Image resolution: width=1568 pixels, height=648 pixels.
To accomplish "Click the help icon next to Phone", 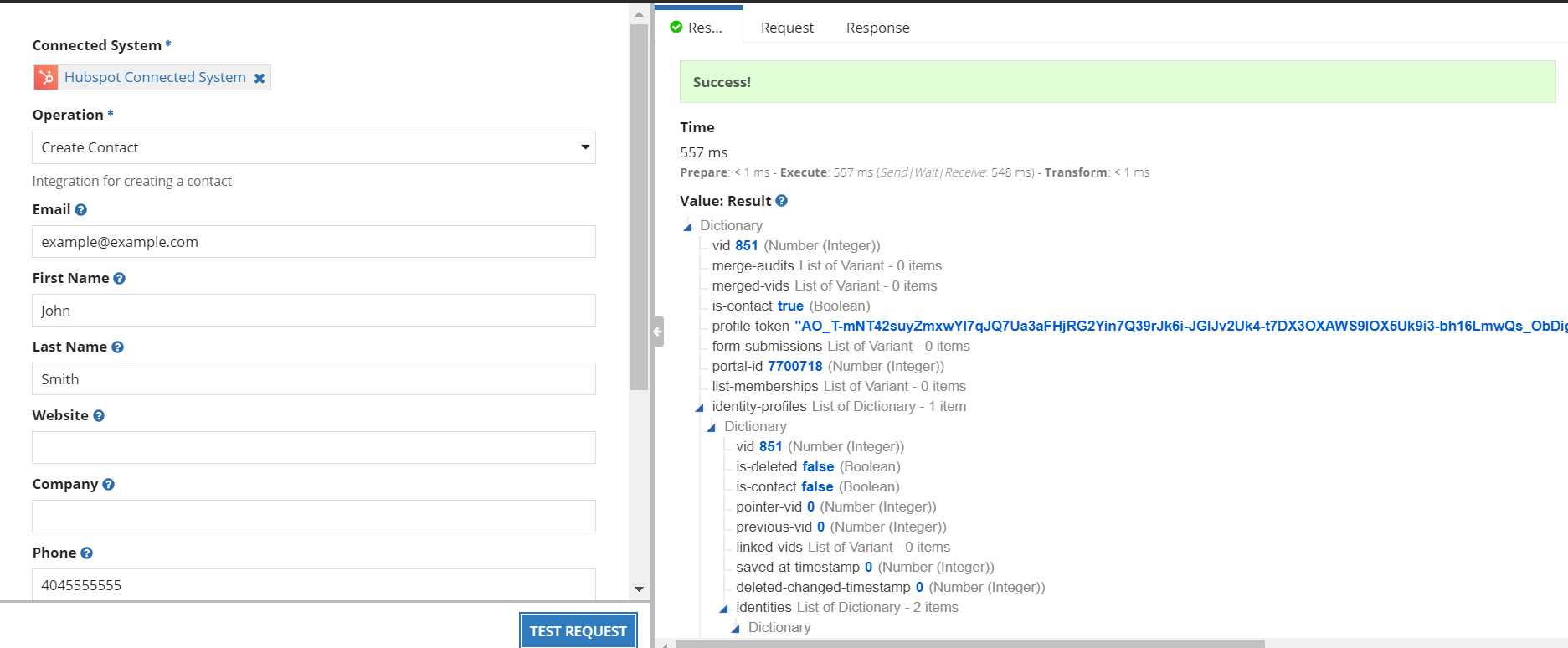I will click(86, 553).
